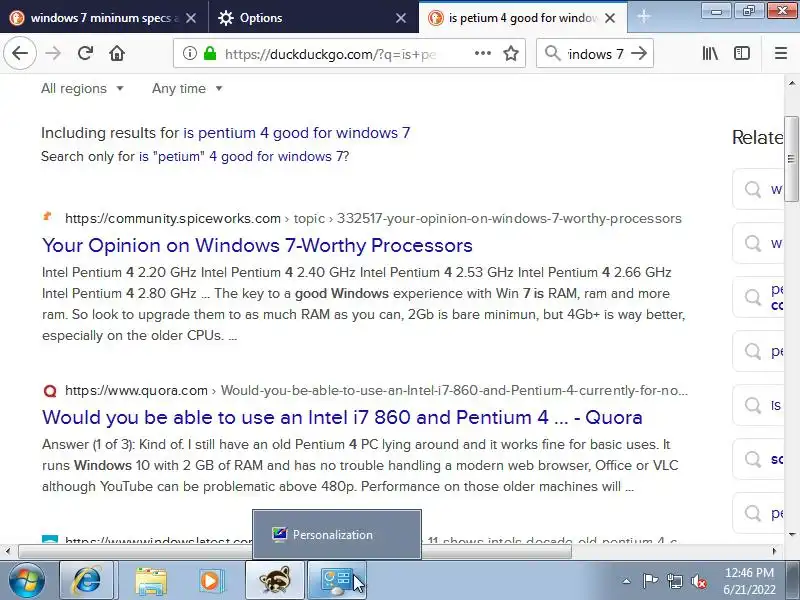The height and width of the screenshot is (600, 800).
Task: Switch to 'windows 7 mininum specs' tab
Action: point(104,17)
